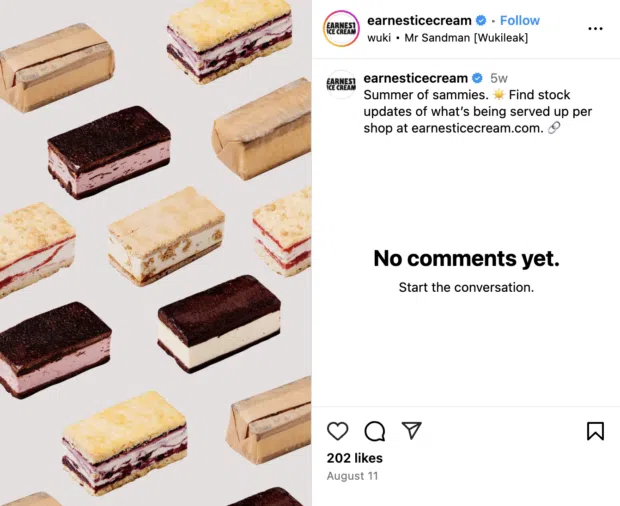Click the 'No comments yet.' heading
620x506 pixels.
coord(466,258)
